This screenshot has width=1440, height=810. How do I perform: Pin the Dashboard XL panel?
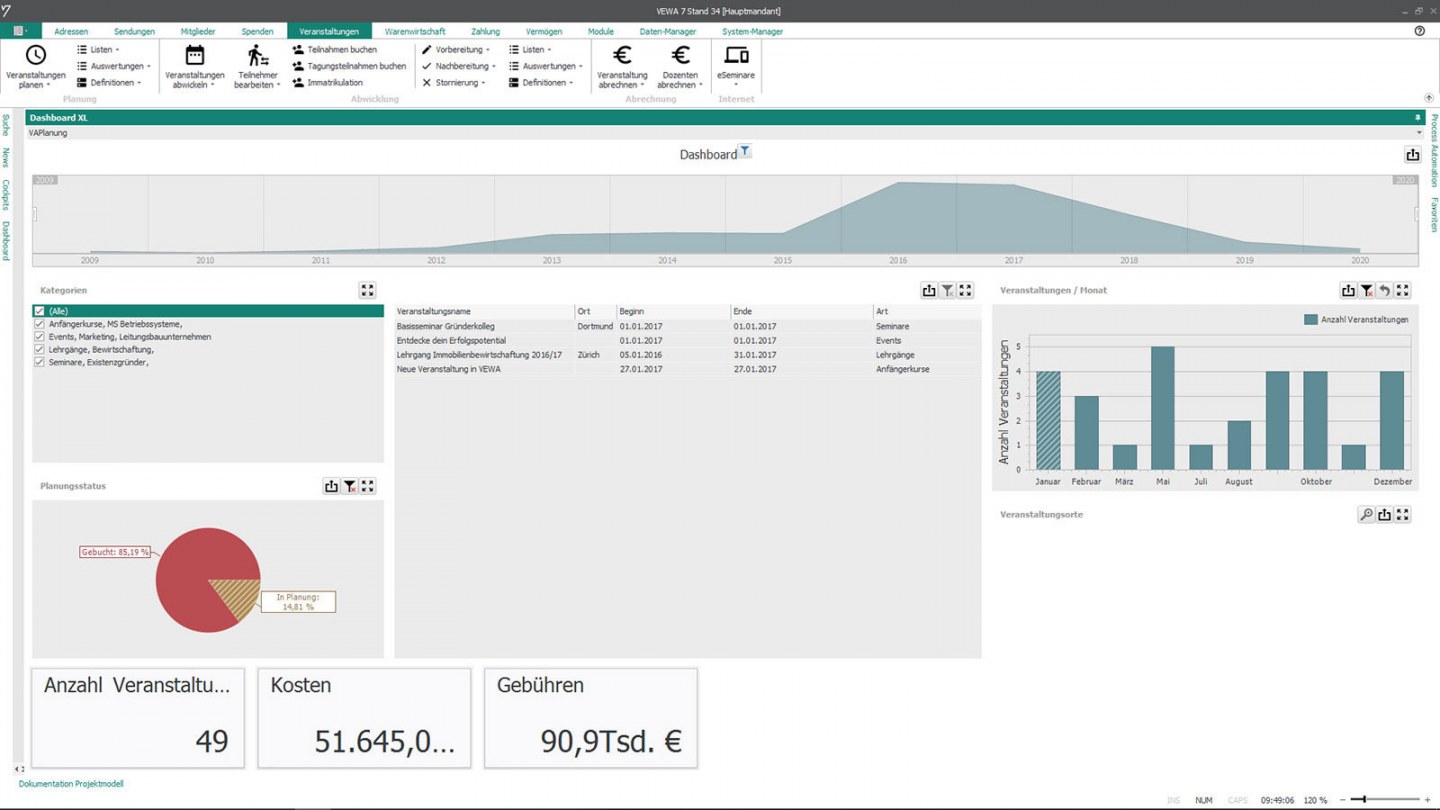click(1417, 118)
